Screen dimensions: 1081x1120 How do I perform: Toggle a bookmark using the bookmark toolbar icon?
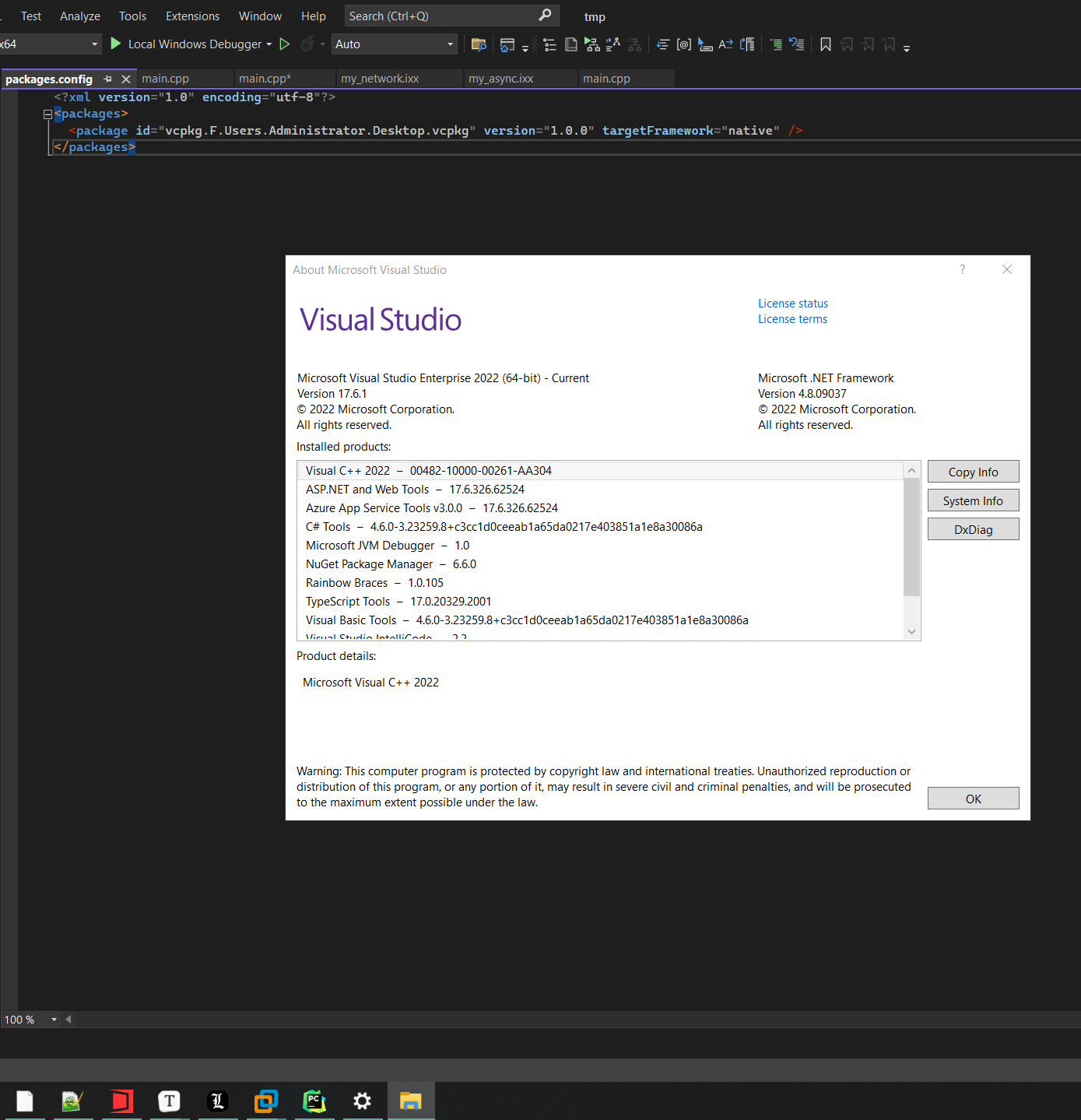[x=825, y=44]
